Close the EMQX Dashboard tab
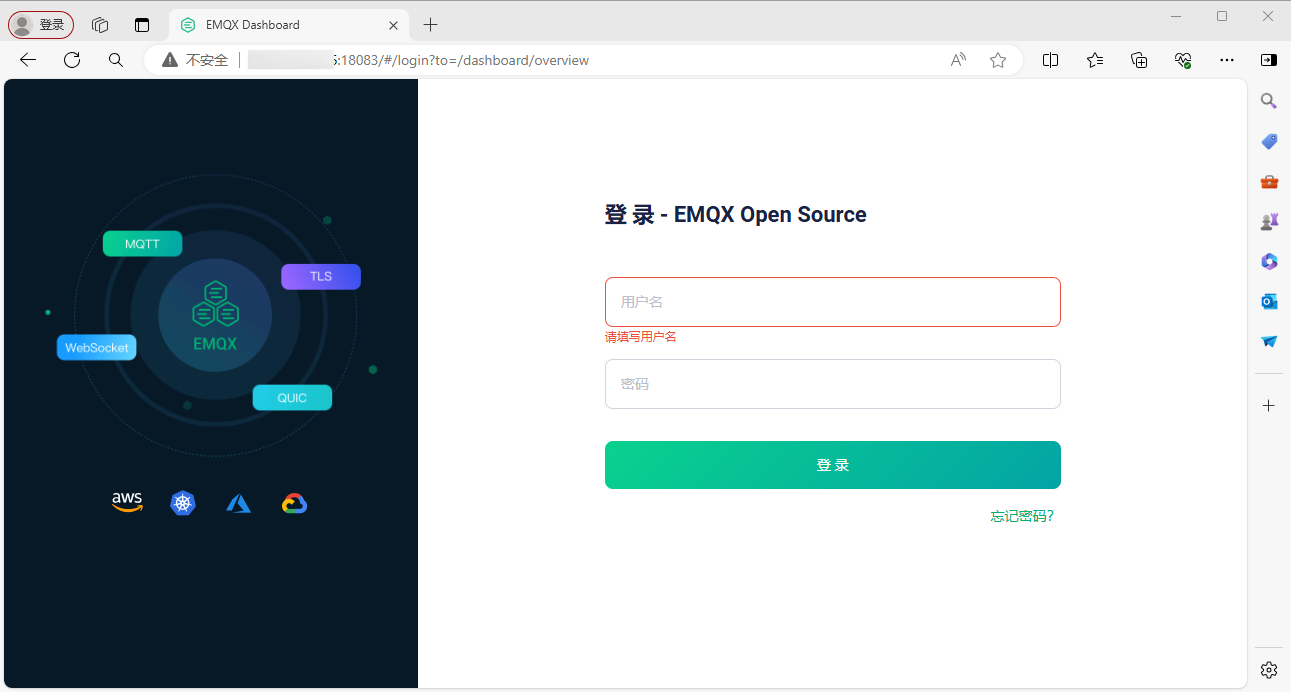1291x692 pixels. [x=394, y=25]
